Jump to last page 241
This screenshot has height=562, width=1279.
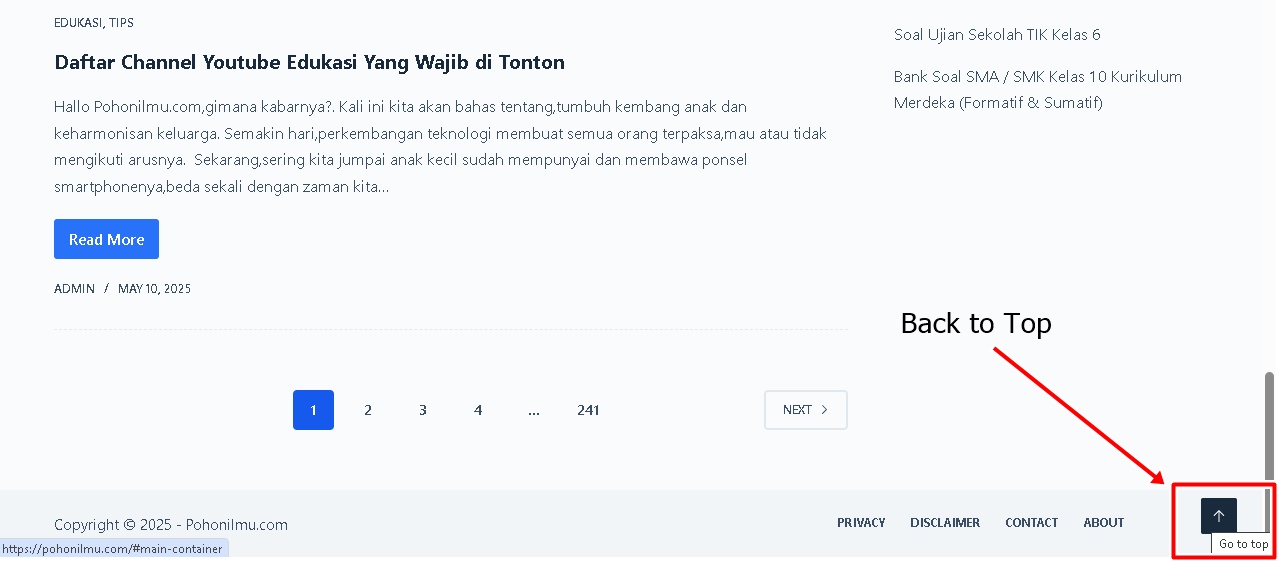pos(588,410)
